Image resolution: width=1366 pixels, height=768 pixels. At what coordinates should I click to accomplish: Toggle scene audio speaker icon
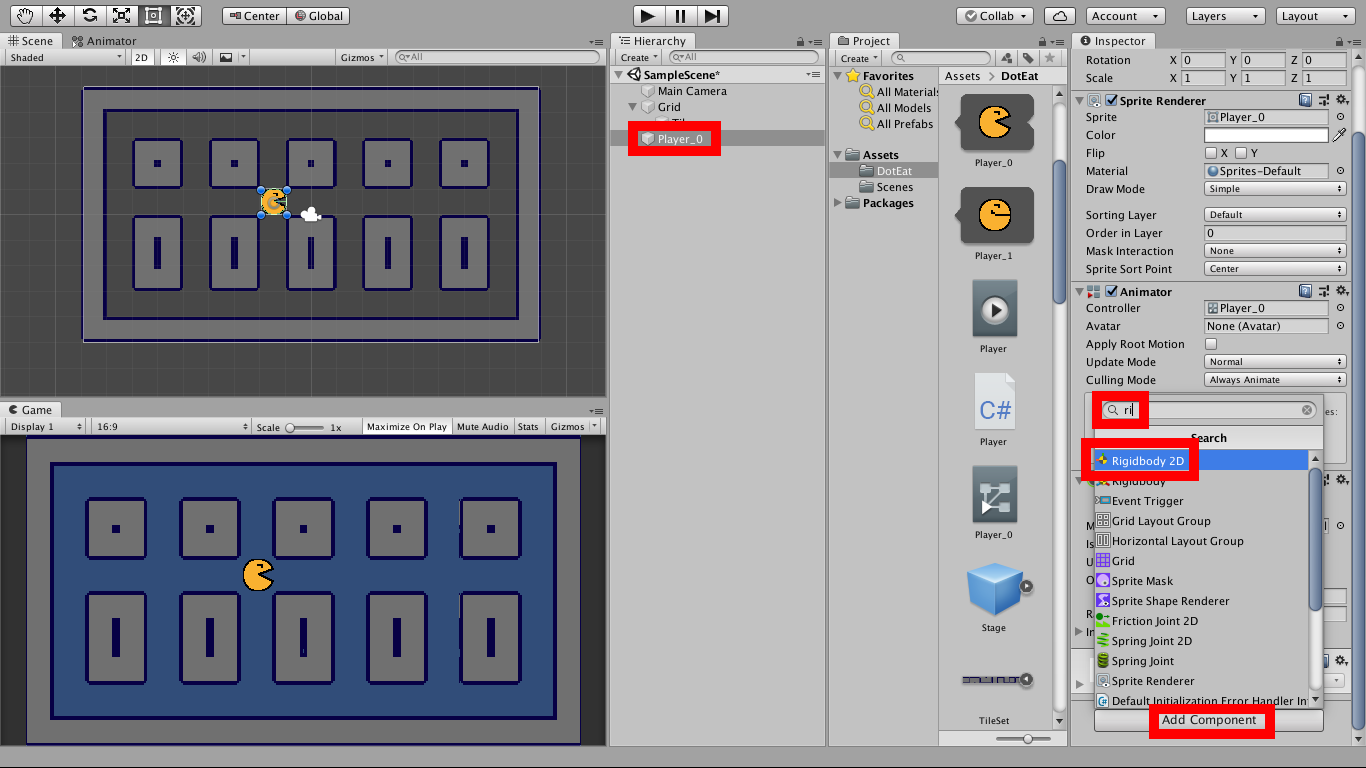199,57
